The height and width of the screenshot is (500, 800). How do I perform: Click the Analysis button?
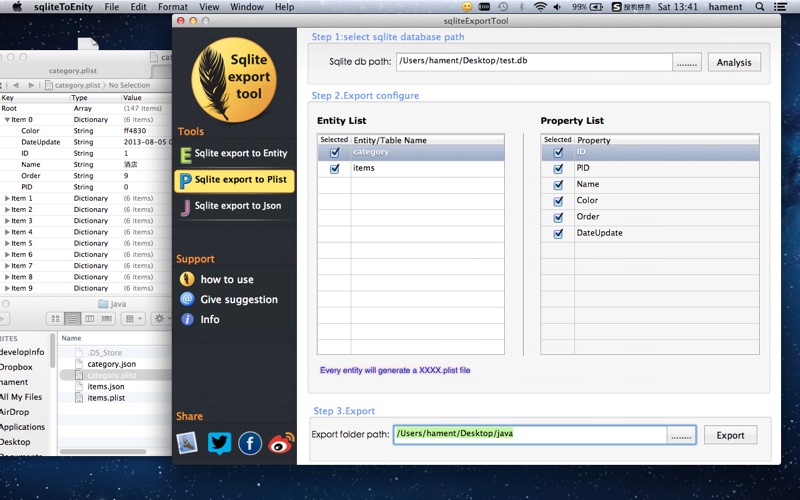click(x=734, y=62)
